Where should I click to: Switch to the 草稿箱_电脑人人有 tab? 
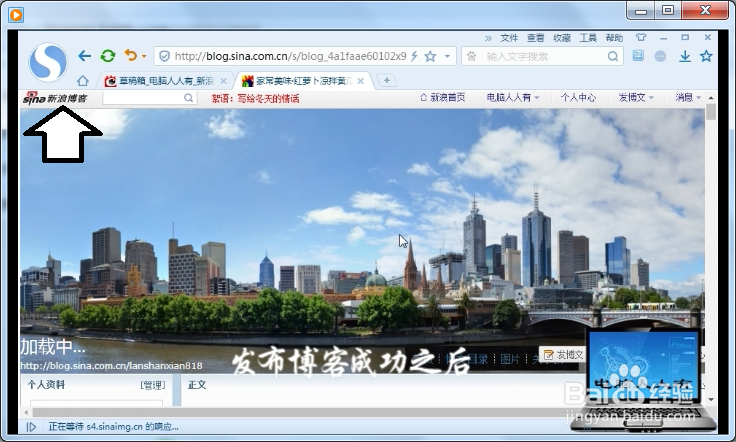[x=164, y=81]
